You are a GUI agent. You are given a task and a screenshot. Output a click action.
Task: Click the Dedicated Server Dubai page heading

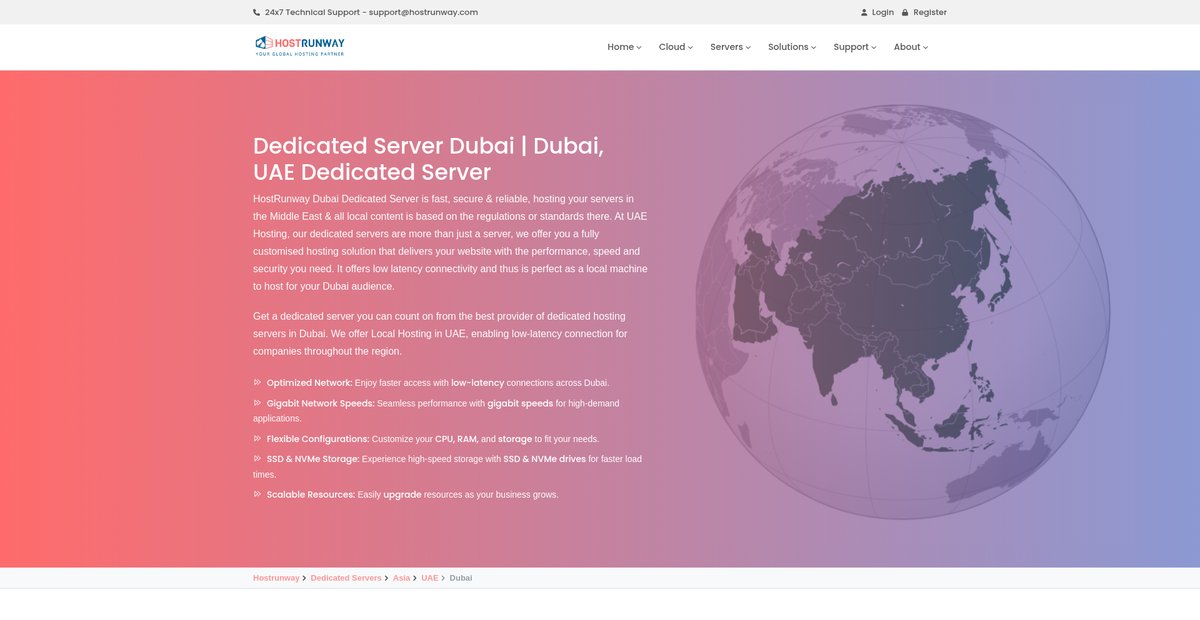tap(429, 159)
